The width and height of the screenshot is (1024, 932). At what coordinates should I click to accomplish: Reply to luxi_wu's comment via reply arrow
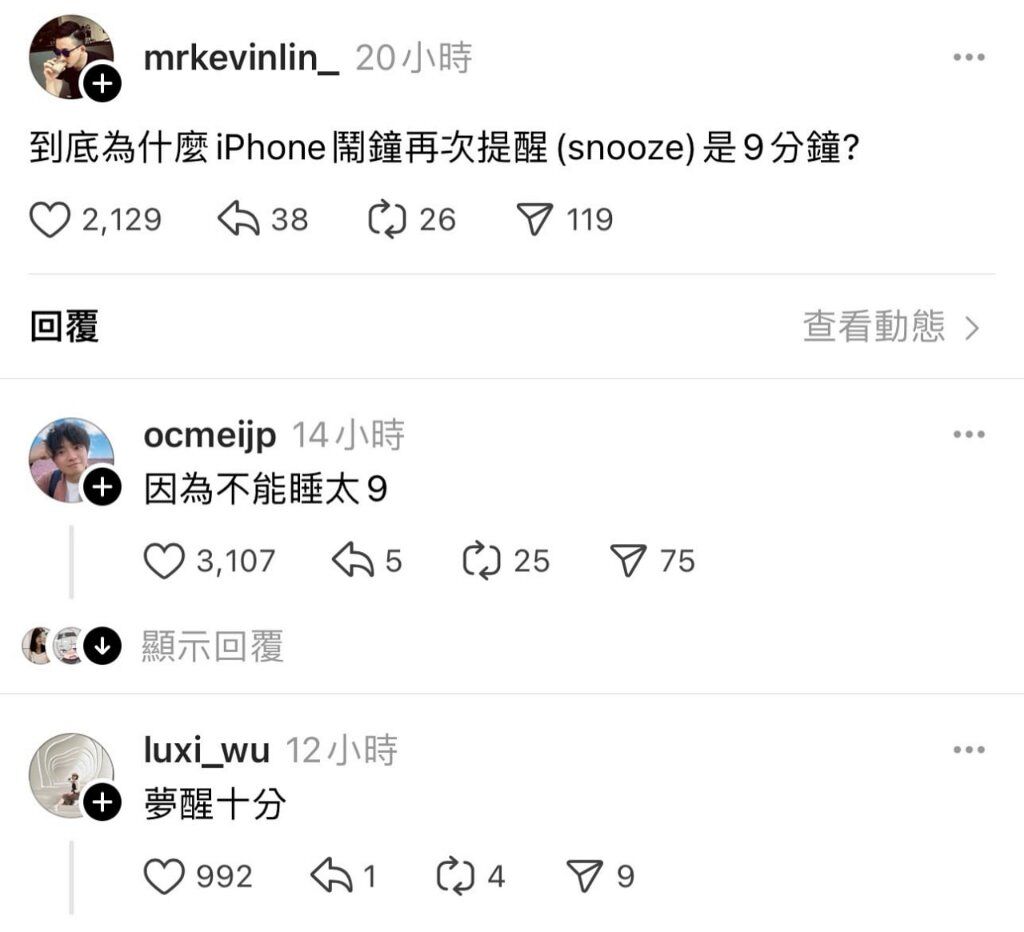tap(332, 876)
